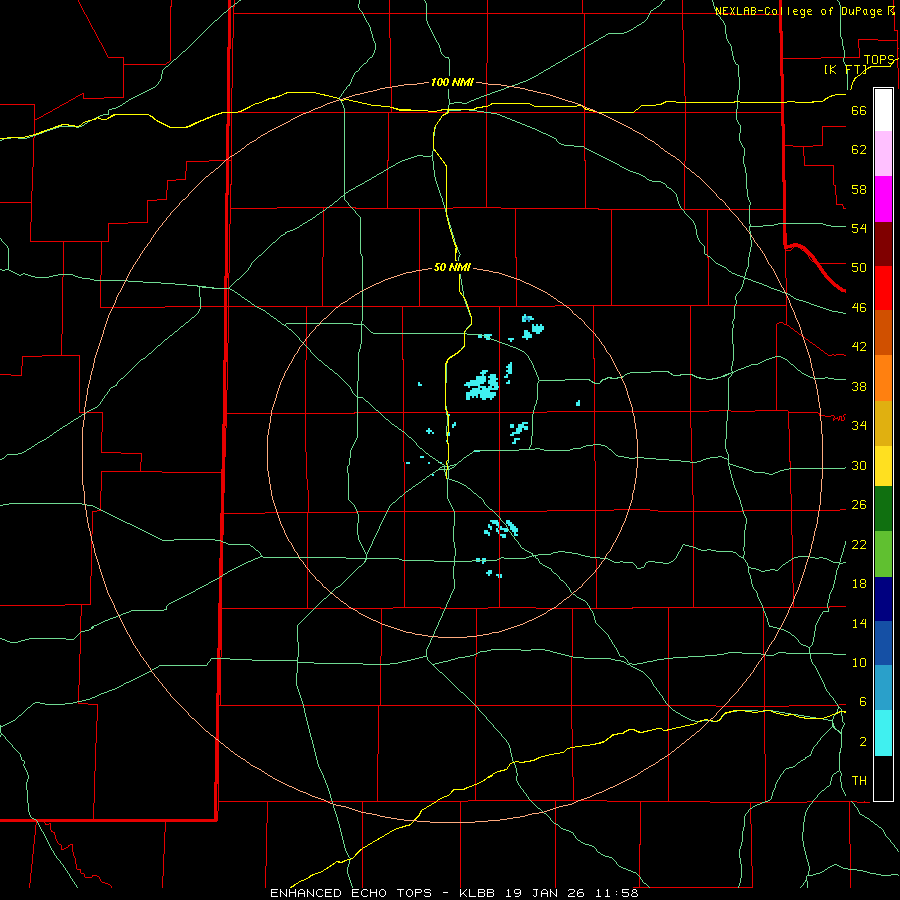Select the white 66 kft legend color
This screenshot has width=900, height=900.
coord(883,110)
